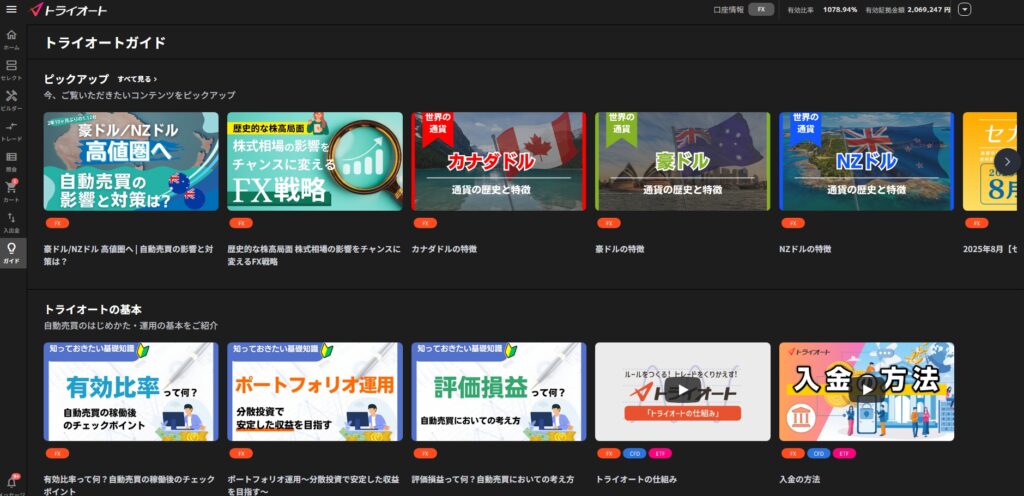This screenshot has width=1024, height=496.
Task: Expand すべて見る next to ピックアップ
Action: (137, 78)
